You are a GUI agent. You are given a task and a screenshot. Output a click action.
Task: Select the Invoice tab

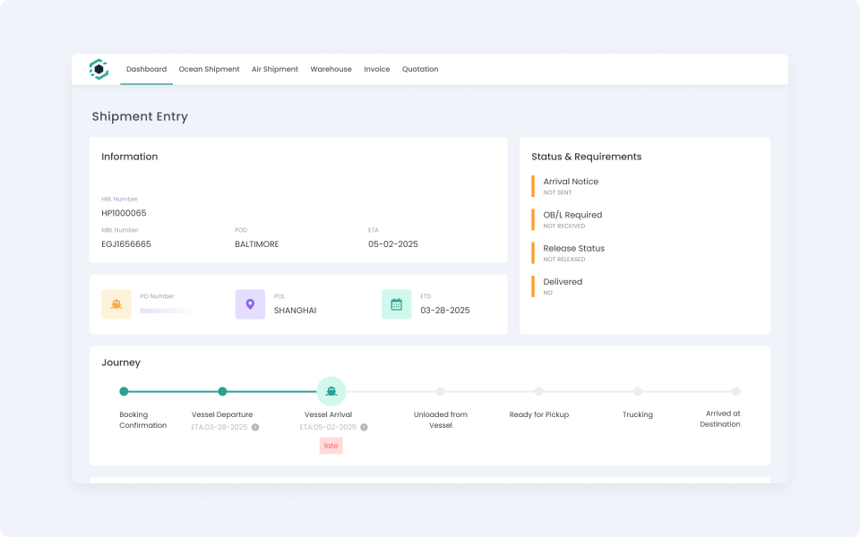pyautogui.click(x=377, y=69)
